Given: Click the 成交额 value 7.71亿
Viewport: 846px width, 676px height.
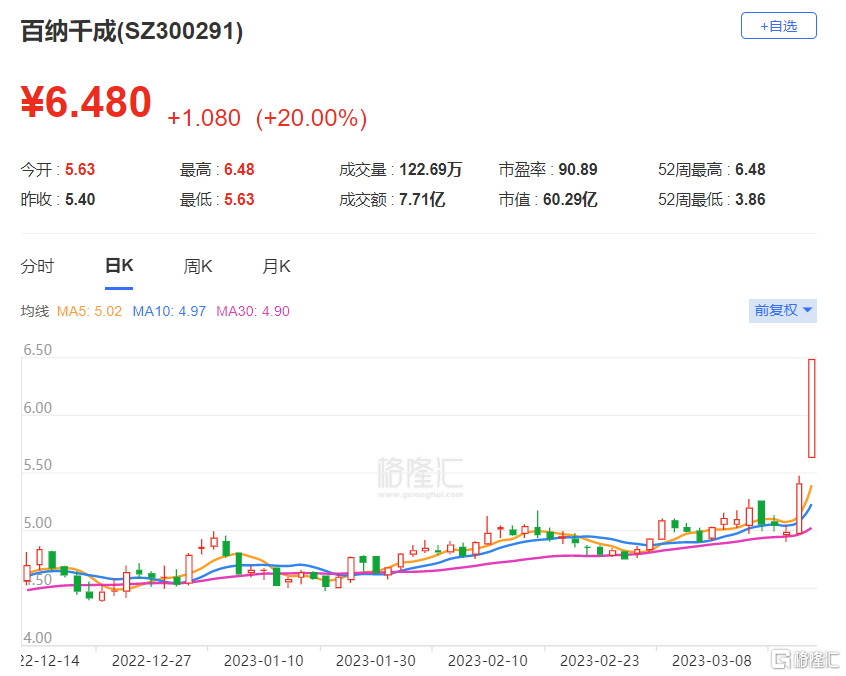Looking at the screenshot, I should (x=422, y=200).
